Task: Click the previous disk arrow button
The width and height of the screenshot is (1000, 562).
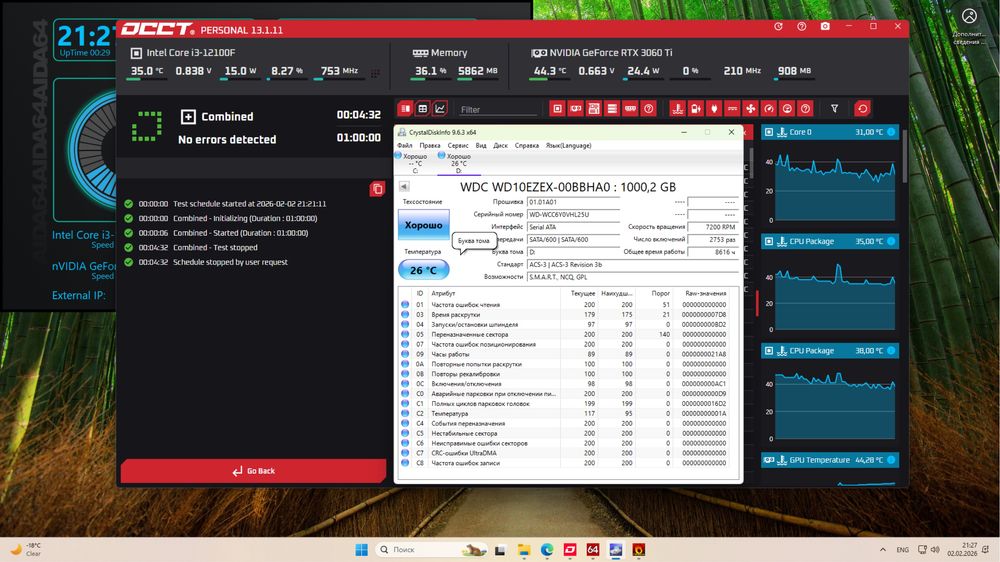Action: (x=404, y=187)
